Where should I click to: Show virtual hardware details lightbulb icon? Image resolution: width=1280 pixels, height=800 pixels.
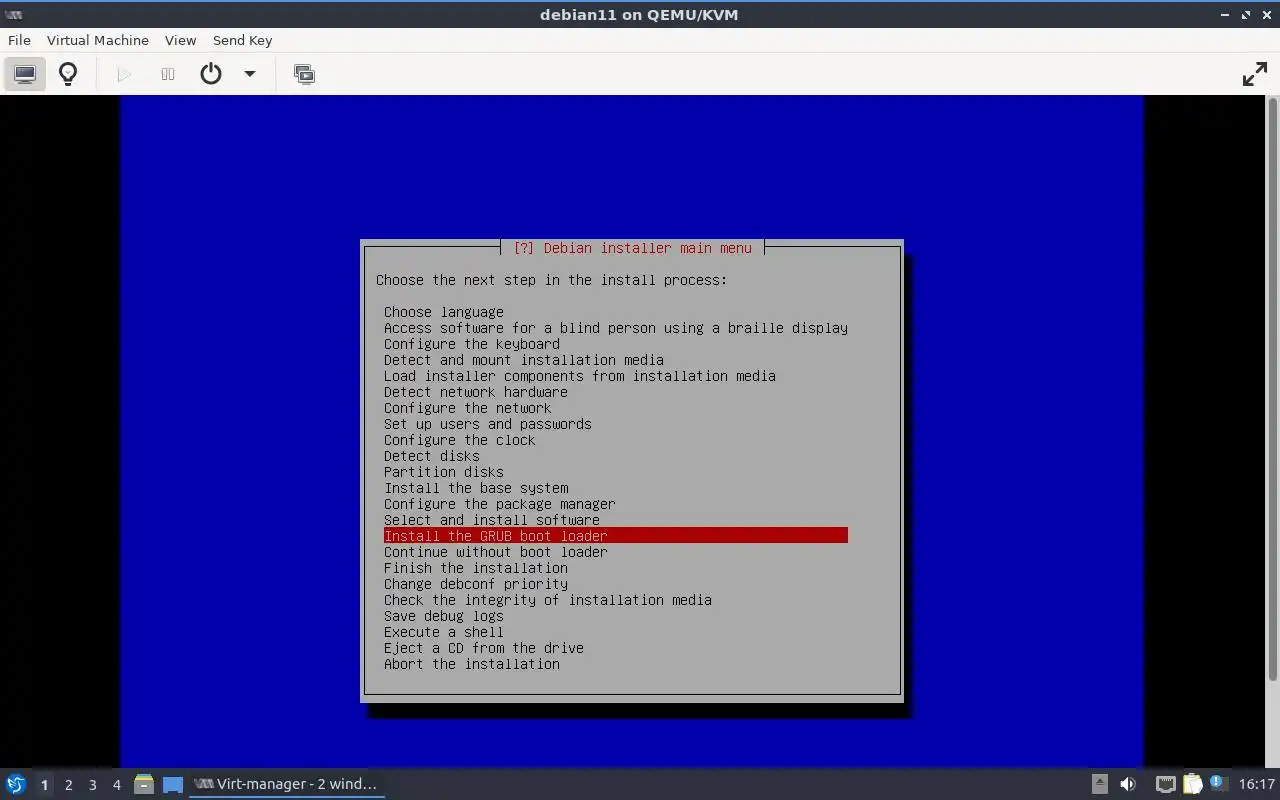point(68,74)
